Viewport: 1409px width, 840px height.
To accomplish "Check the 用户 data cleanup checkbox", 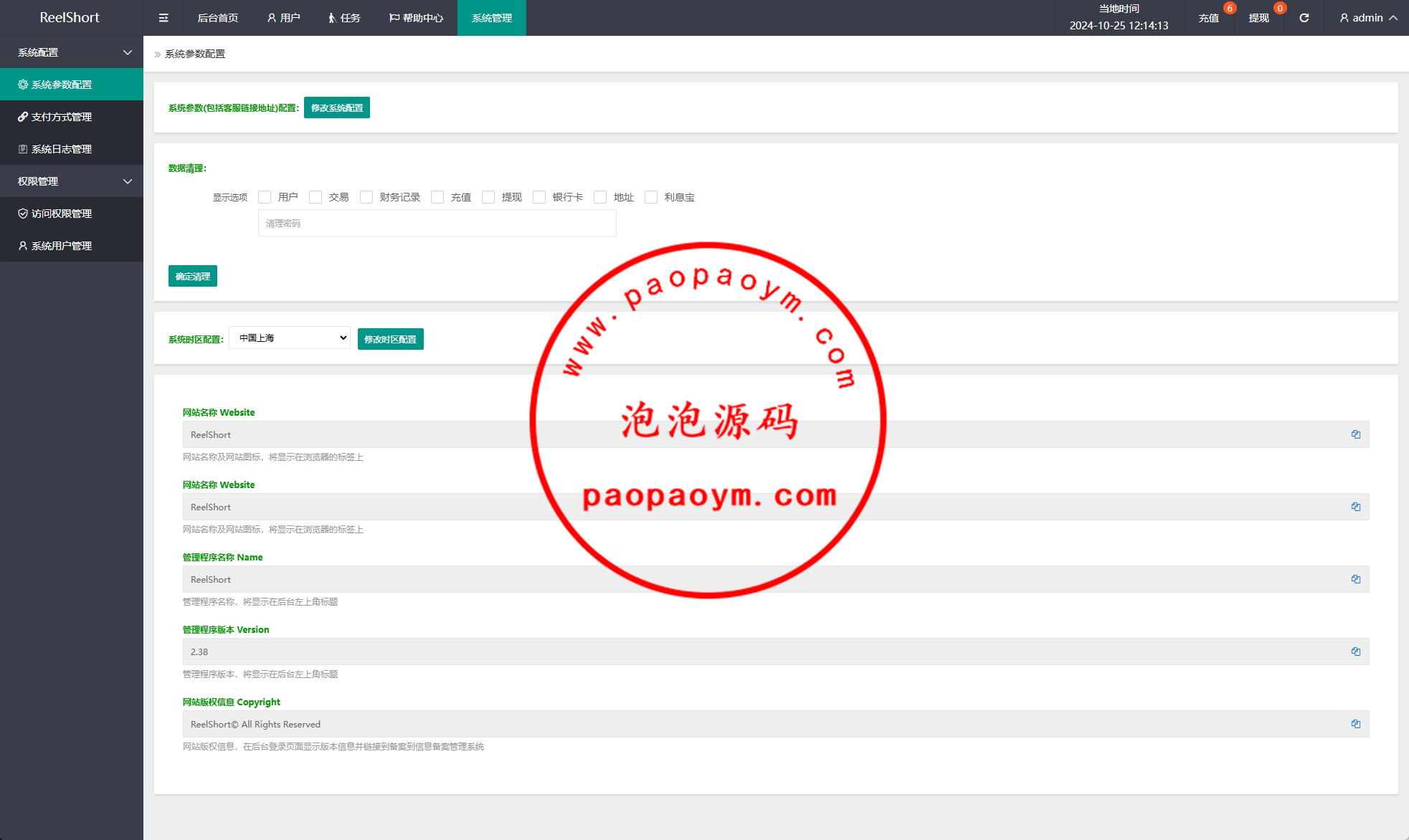I will [x=265, y=197].
